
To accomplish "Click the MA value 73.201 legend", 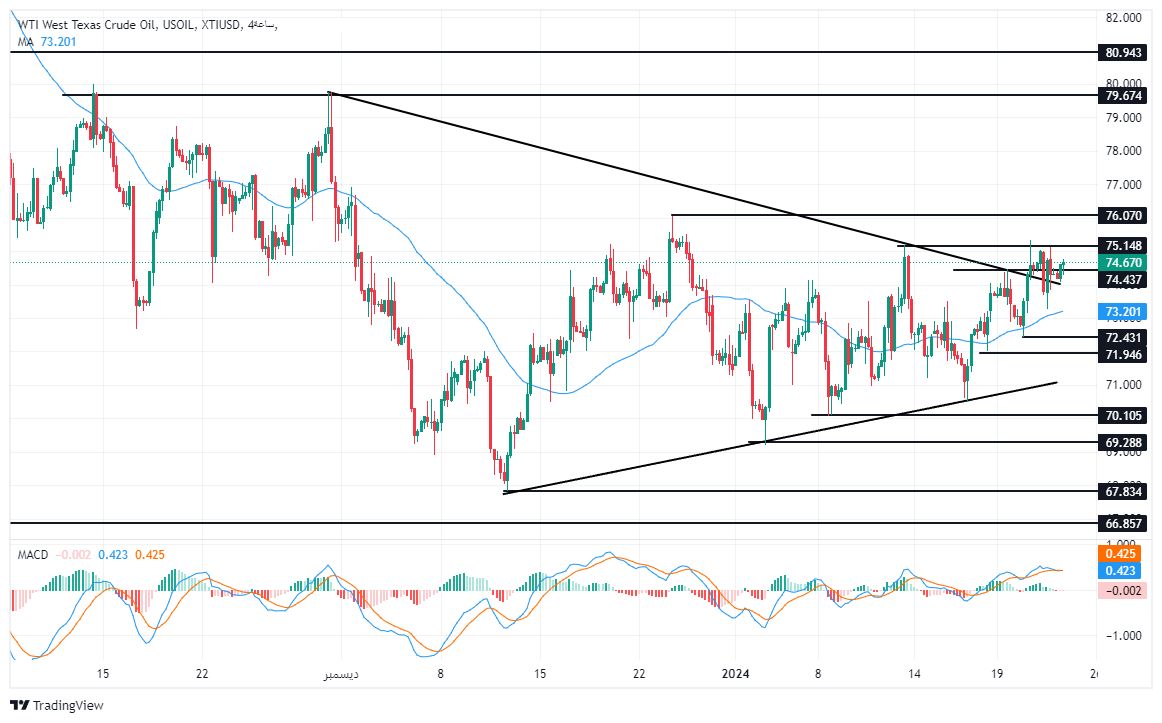I will (x=58, y=41).
